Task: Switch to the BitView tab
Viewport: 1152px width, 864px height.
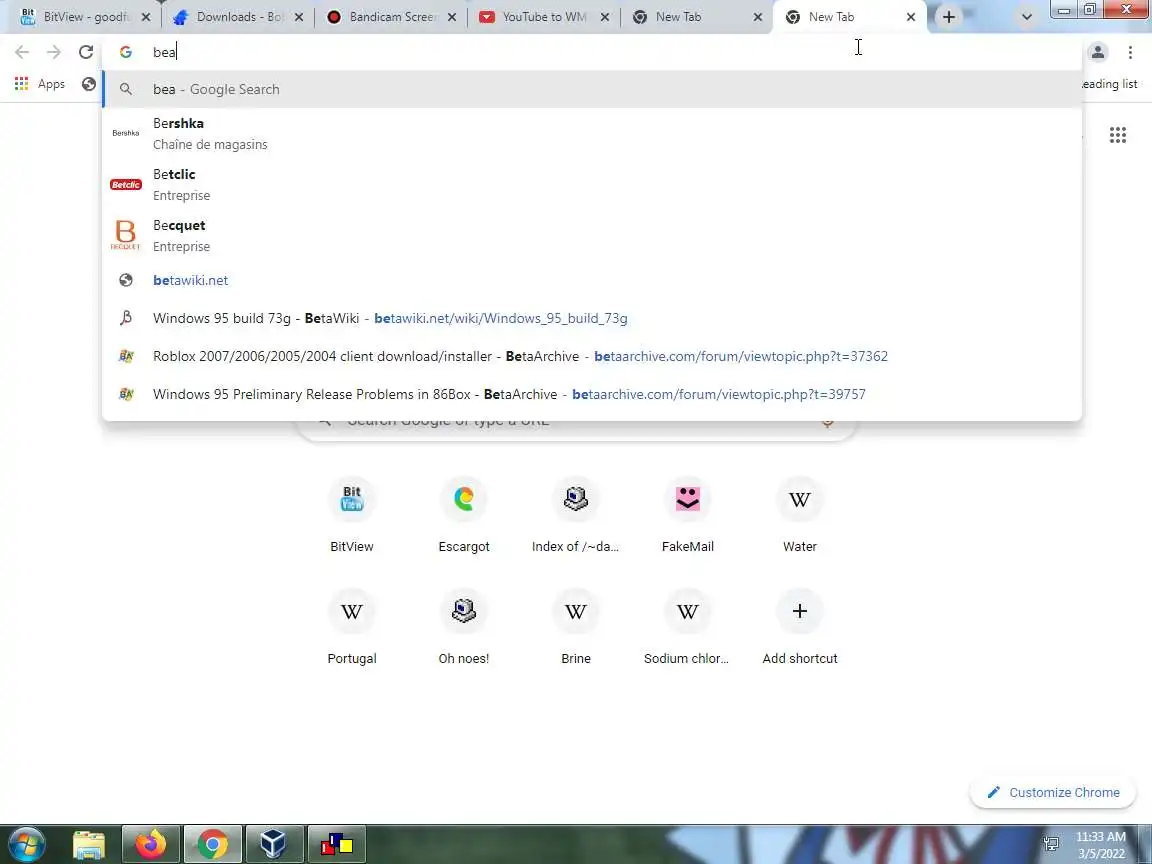Action: pyautogui.click(x=84, y=17)
